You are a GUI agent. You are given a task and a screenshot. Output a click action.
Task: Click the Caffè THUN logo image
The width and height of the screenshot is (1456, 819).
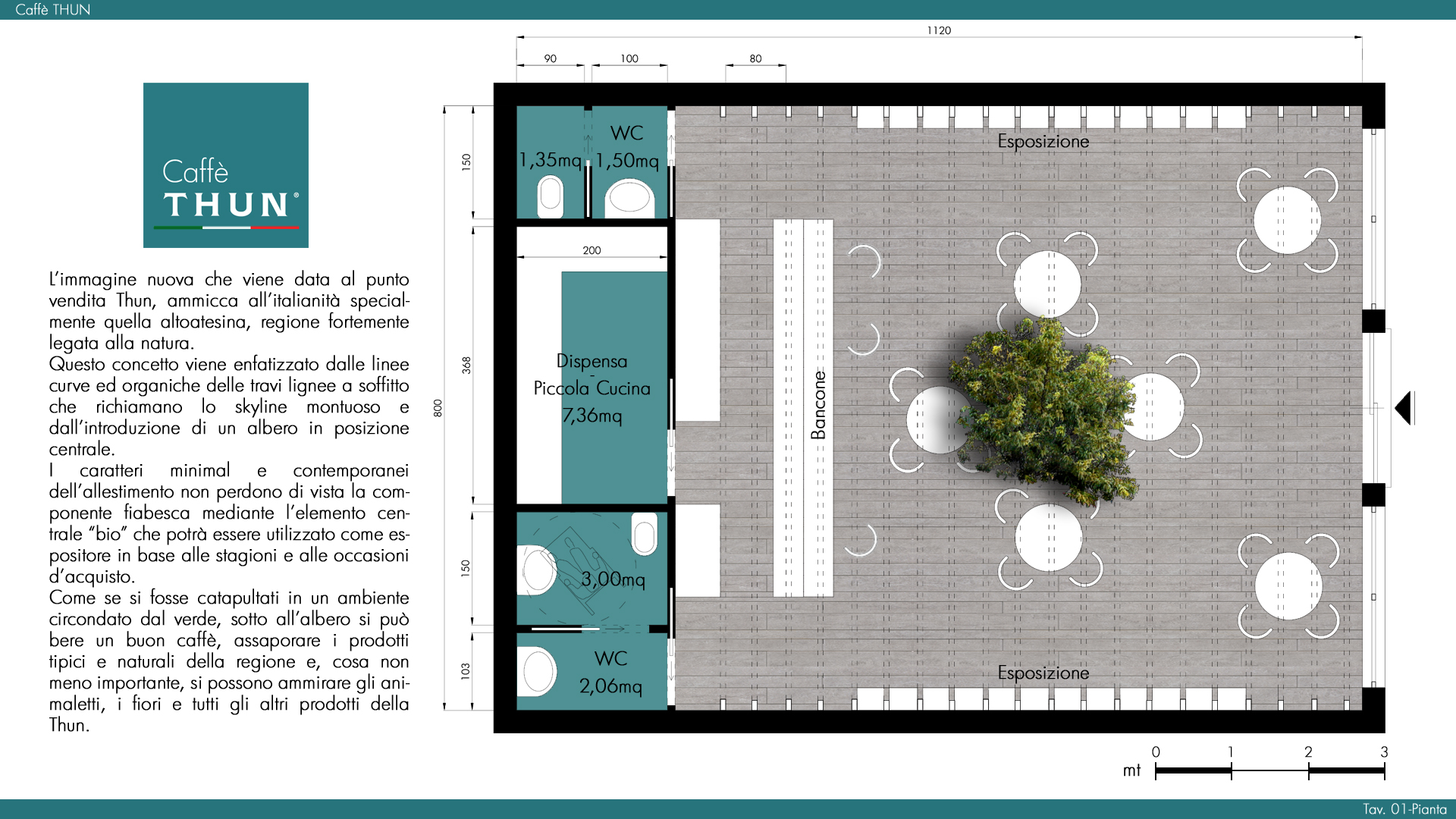226,165
